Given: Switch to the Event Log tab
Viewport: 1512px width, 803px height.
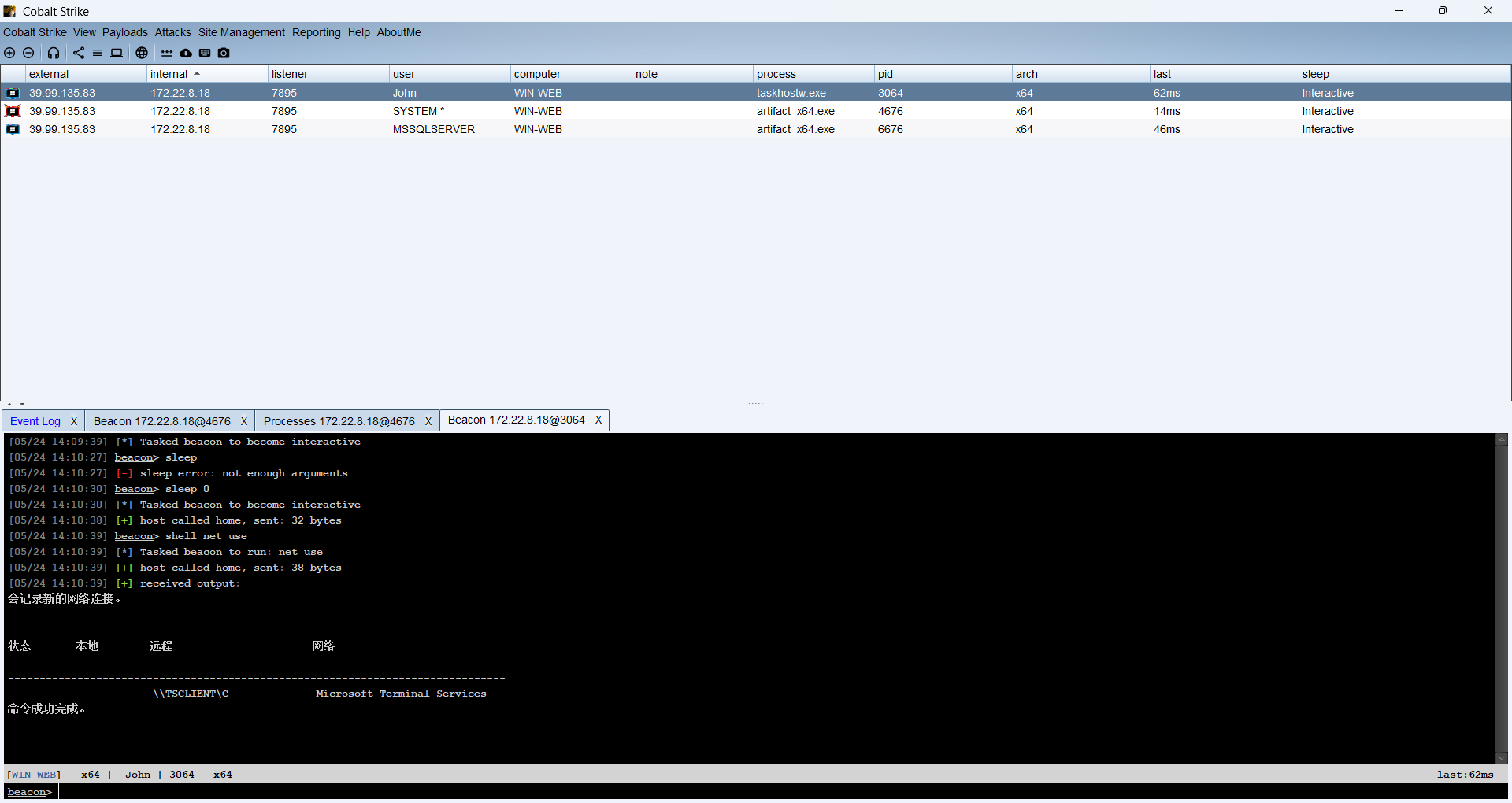Looking at the screenshot, I should [35, 421].
